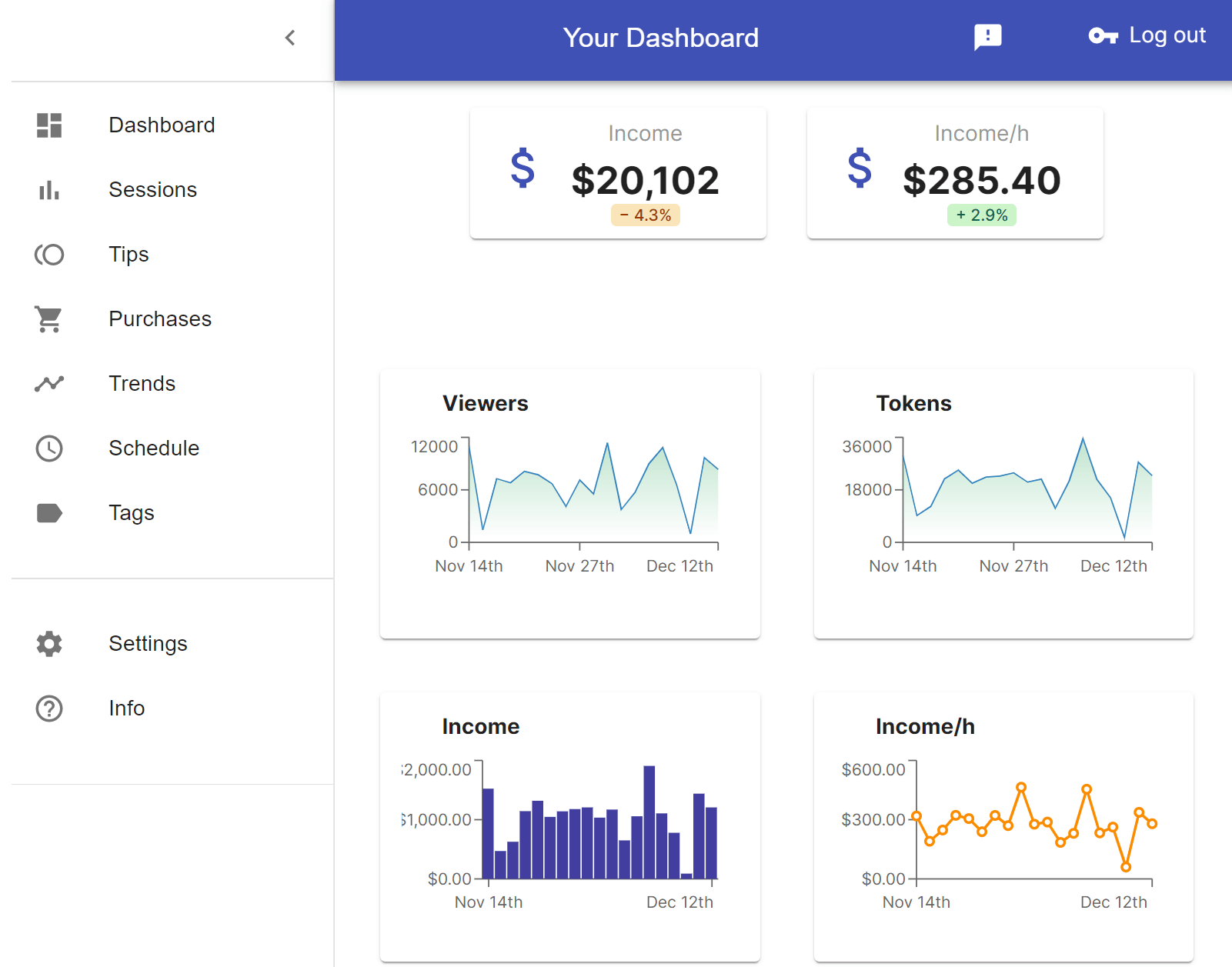Click the Viewers chart title
This screenshot has height=967, width=1232.
(x=485, y=404)
